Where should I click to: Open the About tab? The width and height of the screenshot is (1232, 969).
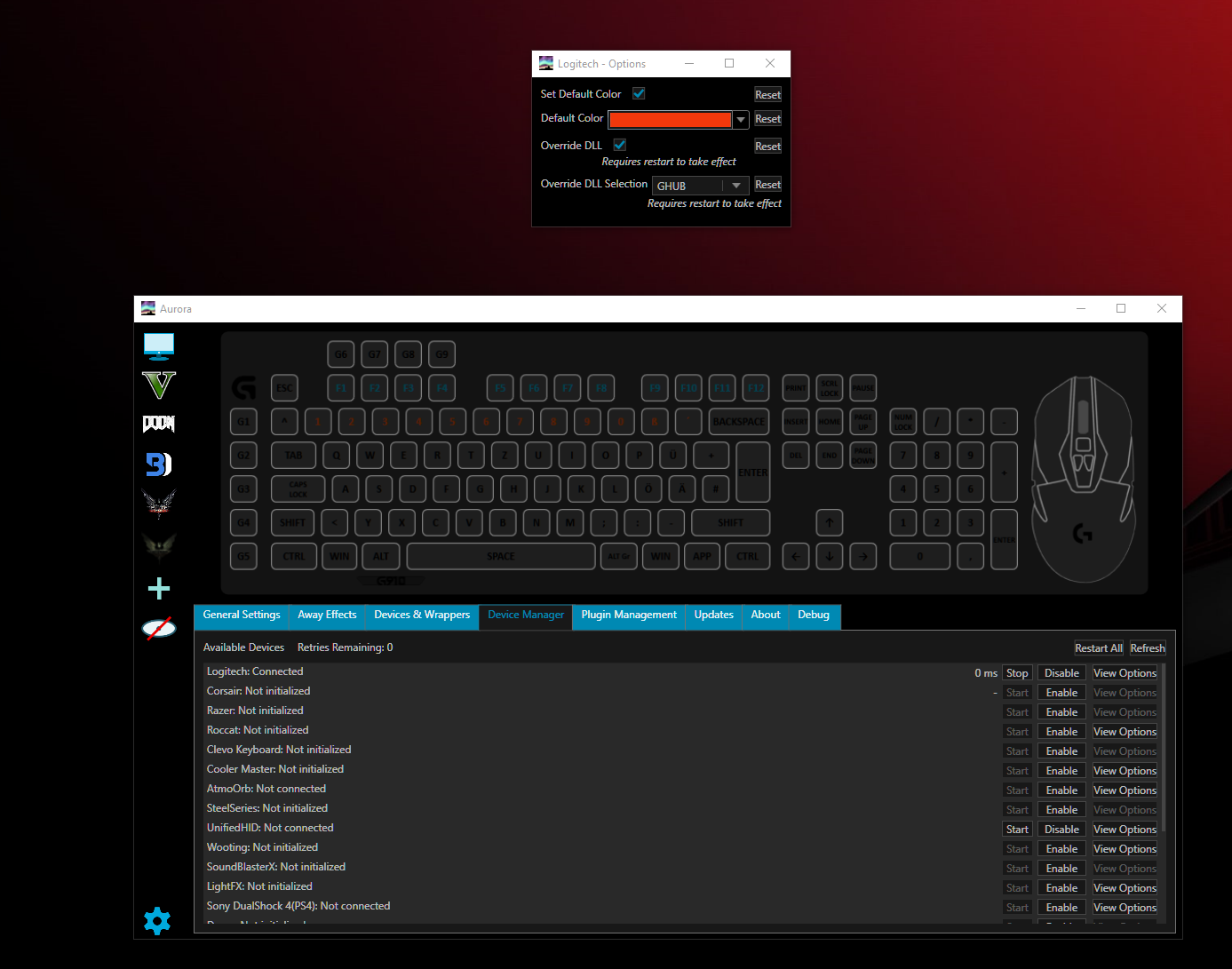766,616
